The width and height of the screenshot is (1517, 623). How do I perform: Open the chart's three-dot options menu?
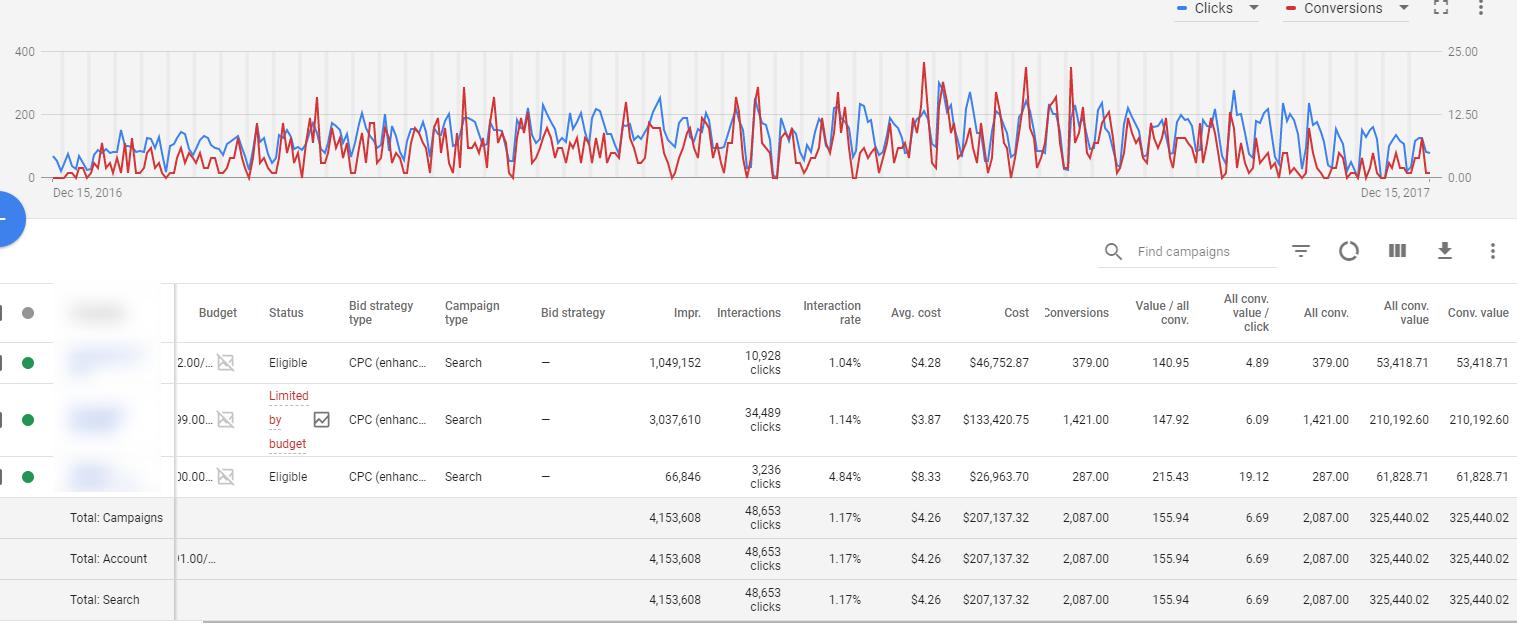1481,8
